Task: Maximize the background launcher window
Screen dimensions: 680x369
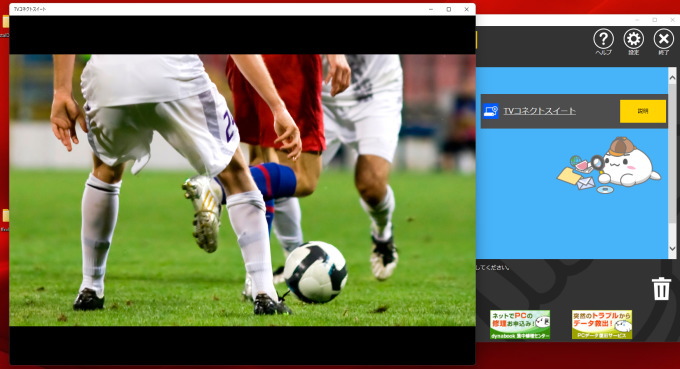Action: click(655, 20)
